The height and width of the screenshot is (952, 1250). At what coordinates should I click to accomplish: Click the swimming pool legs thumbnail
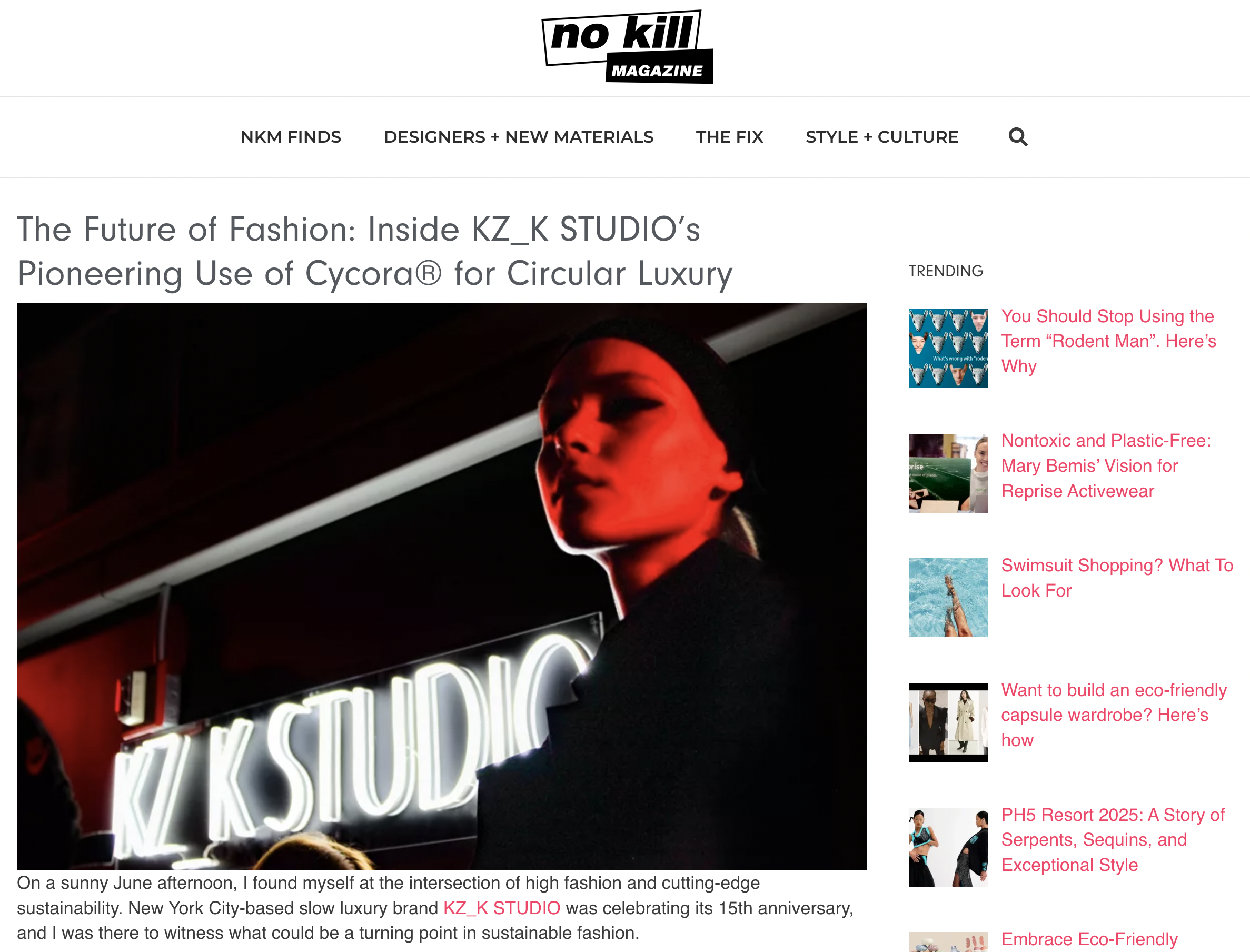click(x=948, y=598)
